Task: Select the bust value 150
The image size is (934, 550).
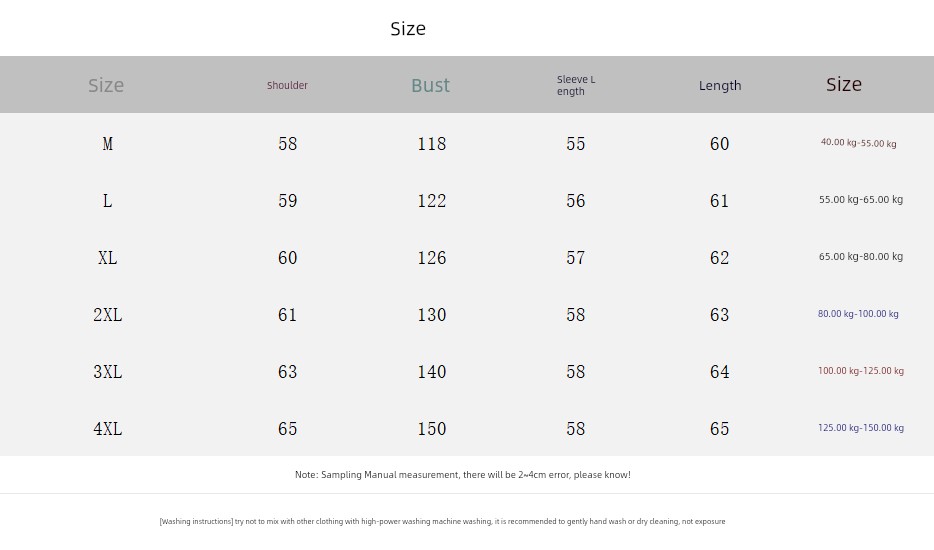Action: 432,429
